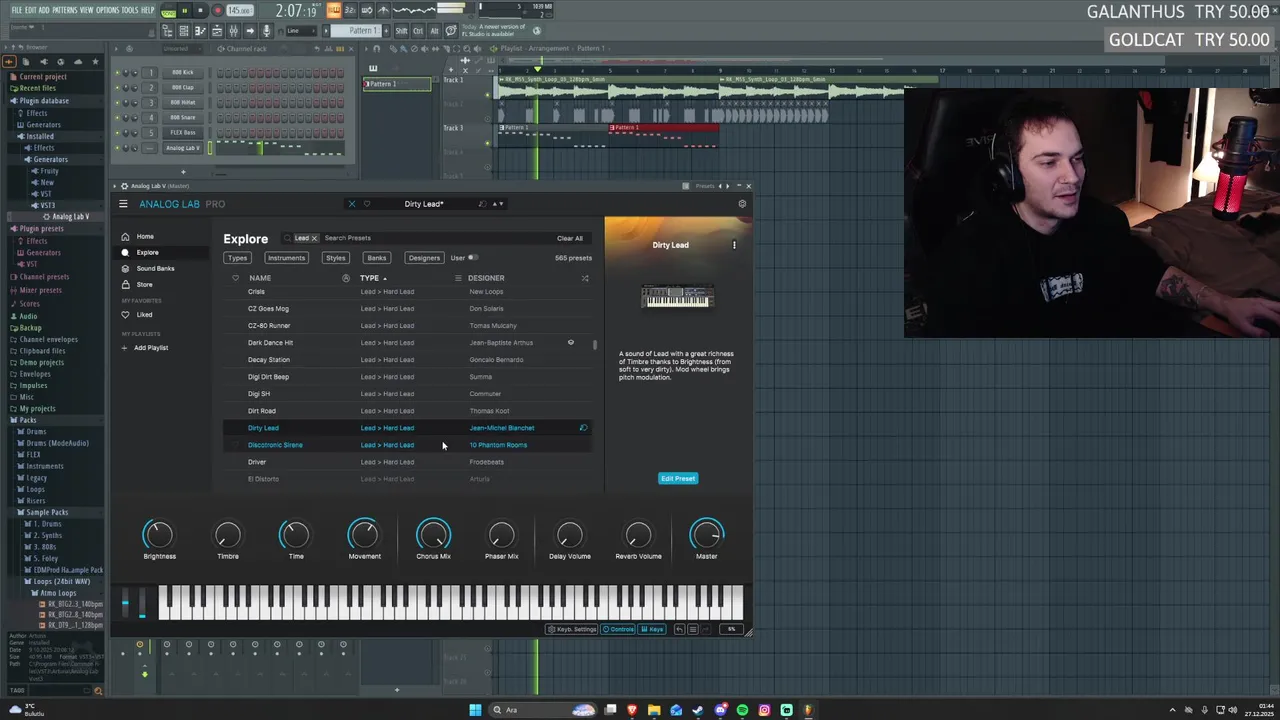The height and width of the screenshot is (720, 1280).
Task: Open the PATTERNS menu
Action: tap(64, 10)
